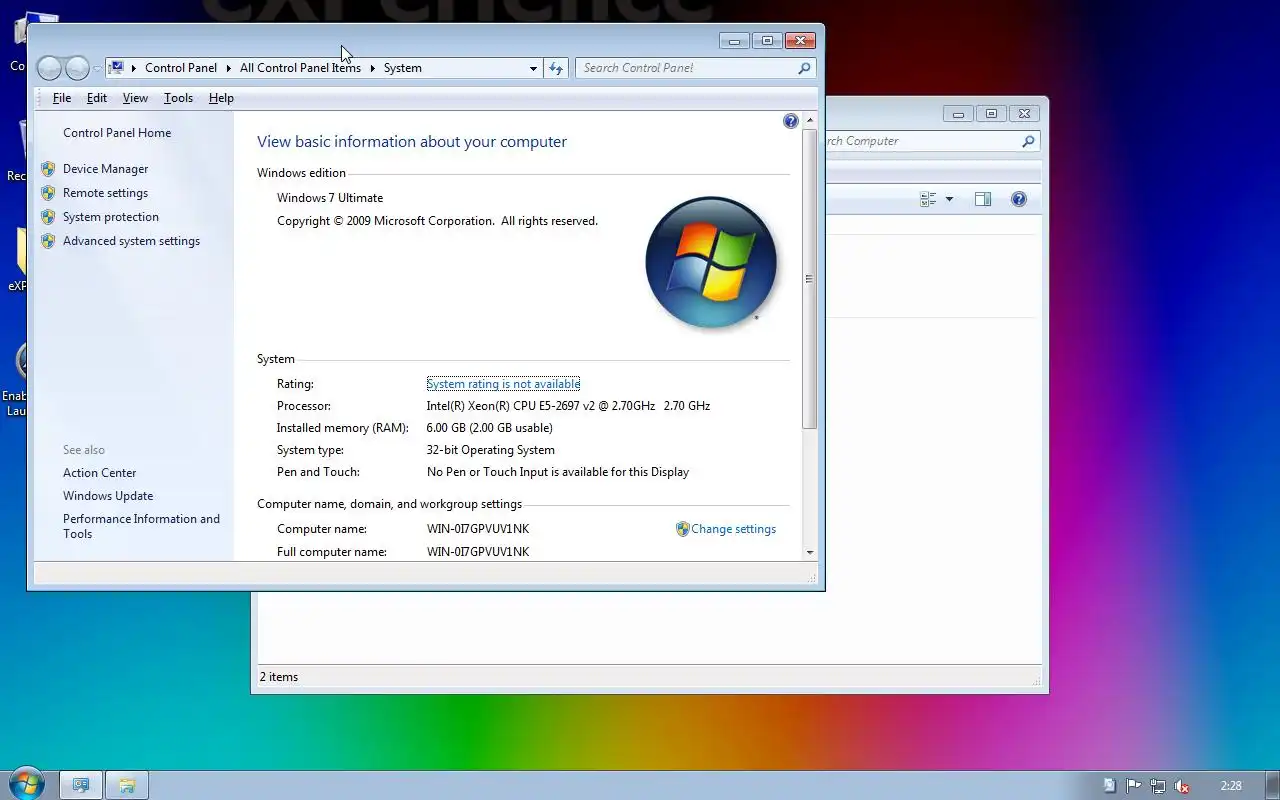This screenshot has width=1280, height=800.
Task: Click the 'Windows 7 Ultimate' text
Action: [330, 198]
